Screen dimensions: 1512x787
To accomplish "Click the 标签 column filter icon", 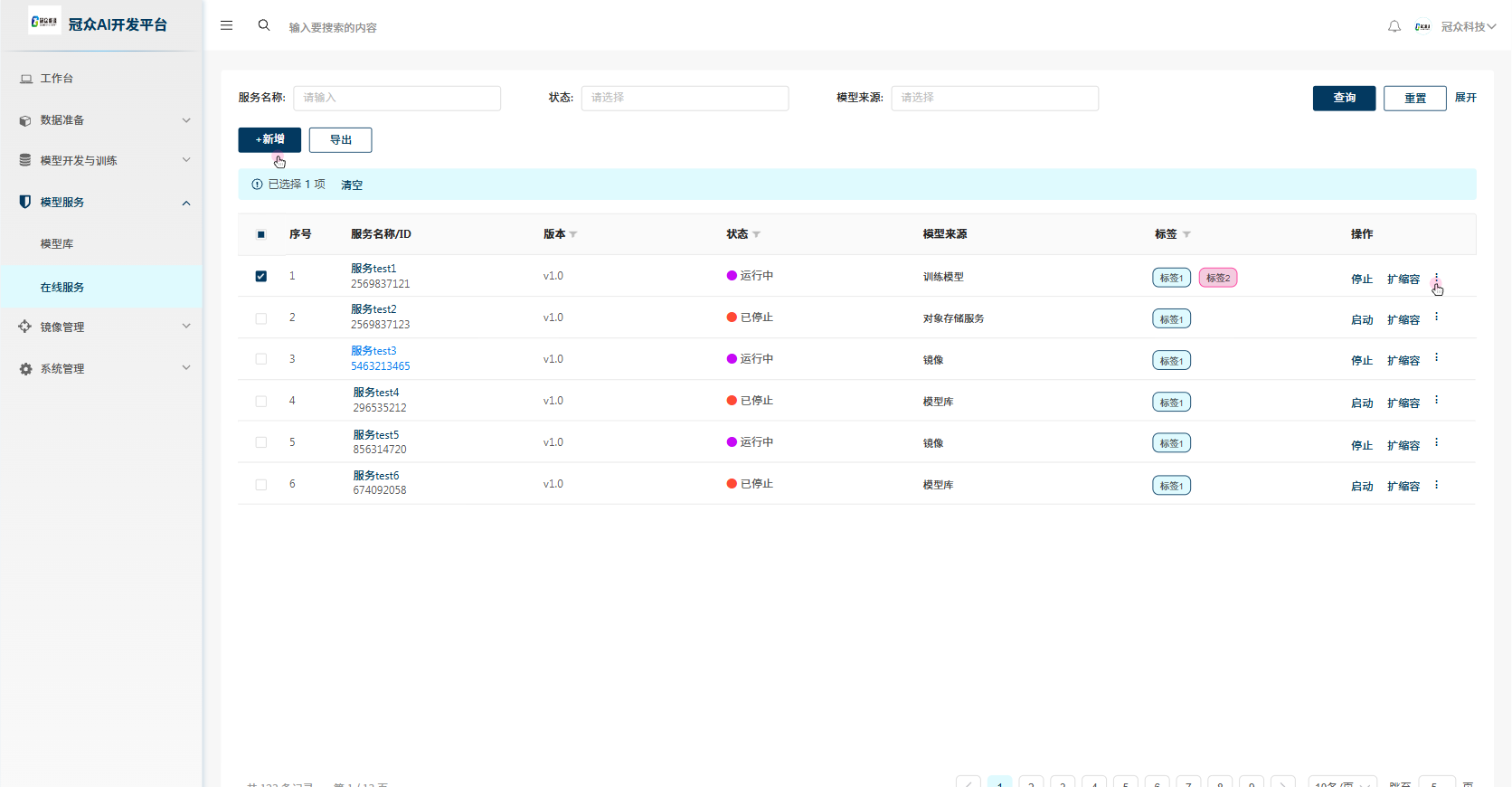I will pyautogui.click(x=1186, y=234).
